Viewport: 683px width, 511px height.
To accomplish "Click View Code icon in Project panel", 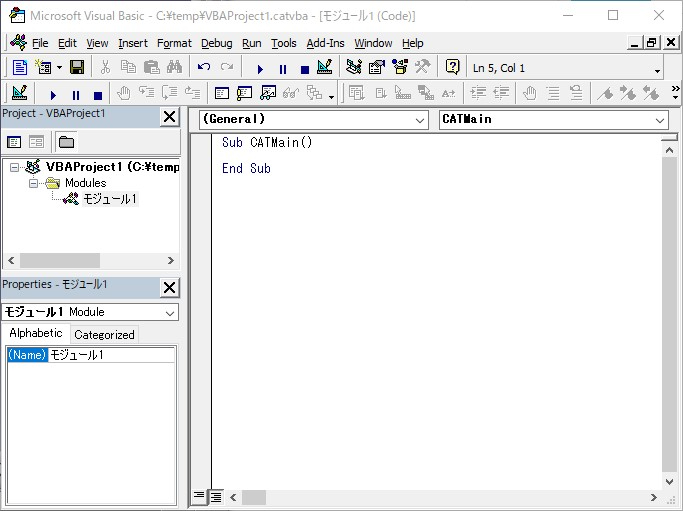I will click(x=14, y=142).
